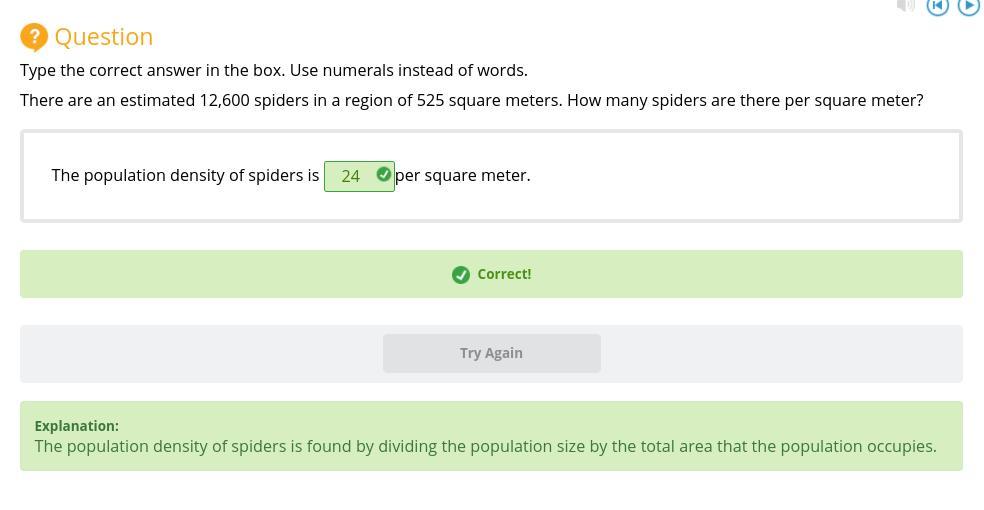Focus the answer input containing 24

click(350, 176)
